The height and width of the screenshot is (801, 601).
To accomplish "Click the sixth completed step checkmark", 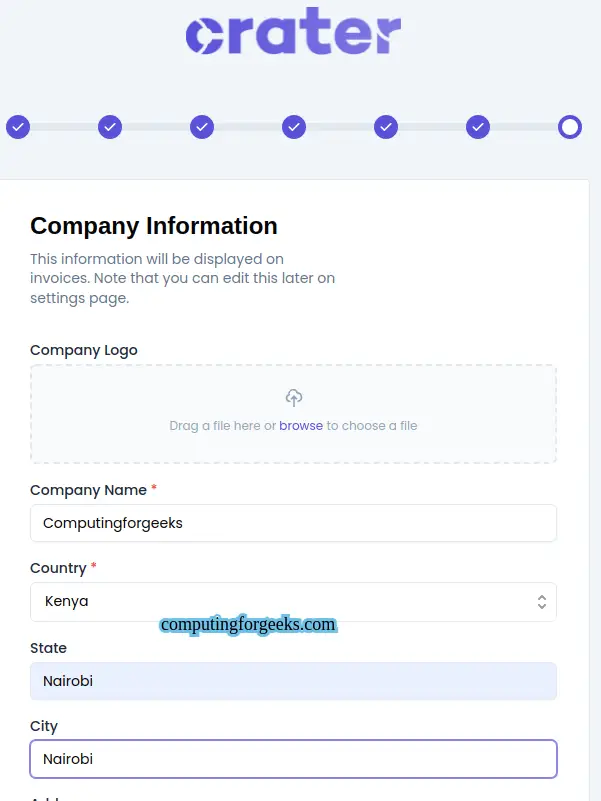I will pos(478,127).
